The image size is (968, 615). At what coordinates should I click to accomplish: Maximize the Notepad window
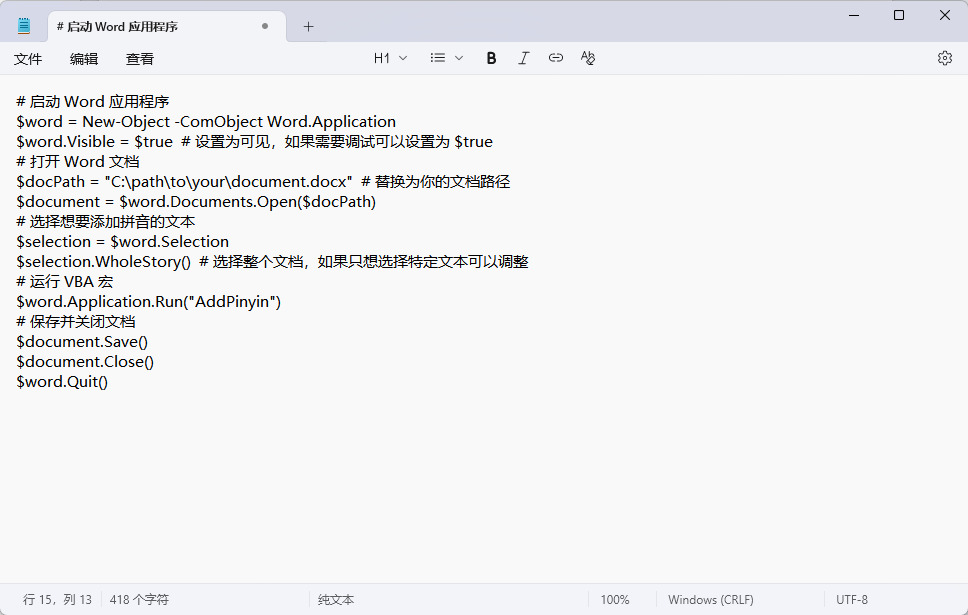899,15
